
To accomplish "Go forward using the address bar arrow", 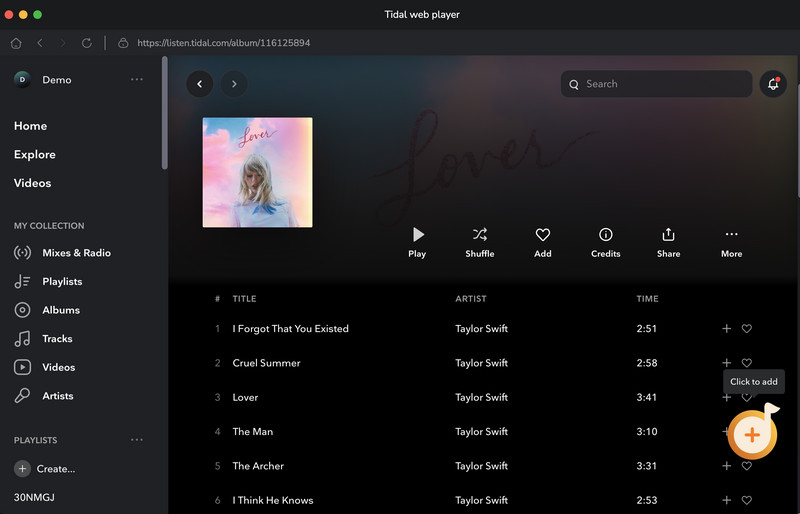I will click(x=63, y=43).
